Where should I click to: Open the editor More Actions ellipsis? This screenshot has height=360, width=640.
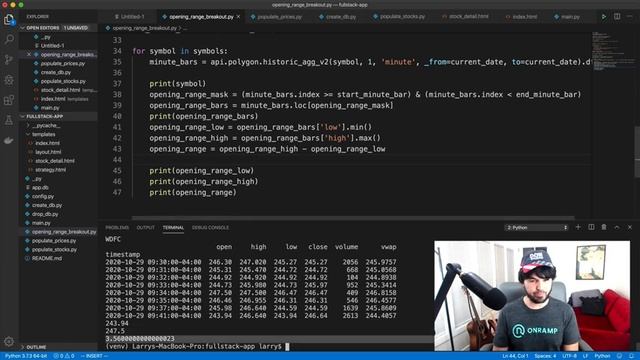point(630,17)
